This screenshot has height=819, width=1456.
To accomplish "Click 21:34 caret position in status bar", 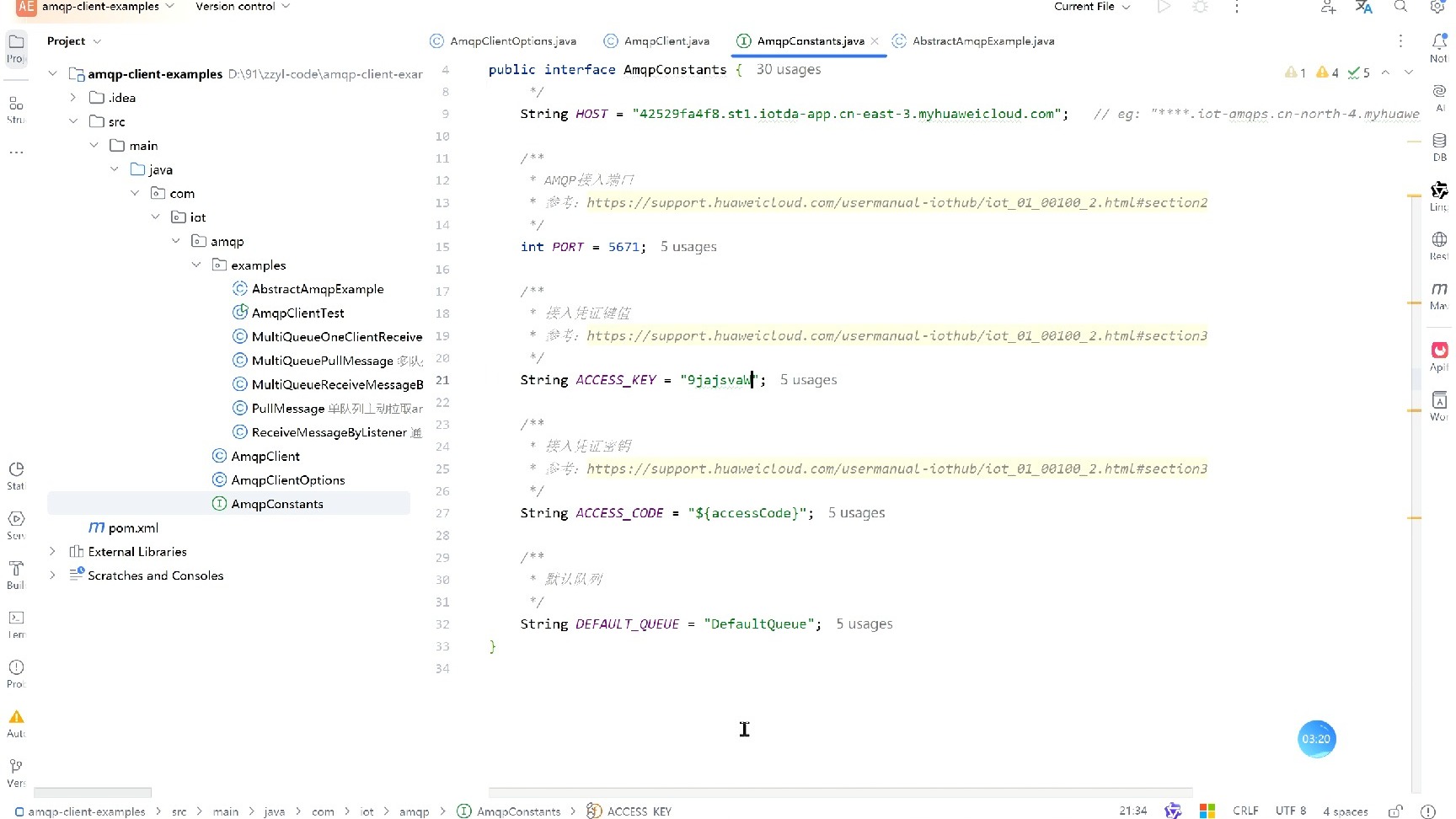I will click(x=1132, y=811).
